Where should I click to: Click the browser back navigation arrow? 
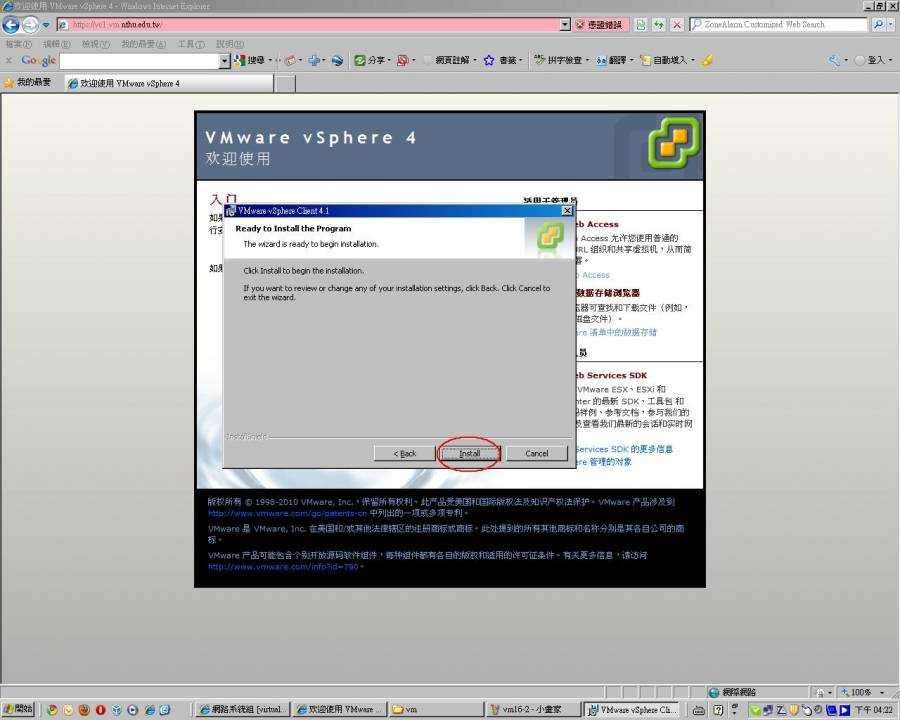click(x=11, y=25)
